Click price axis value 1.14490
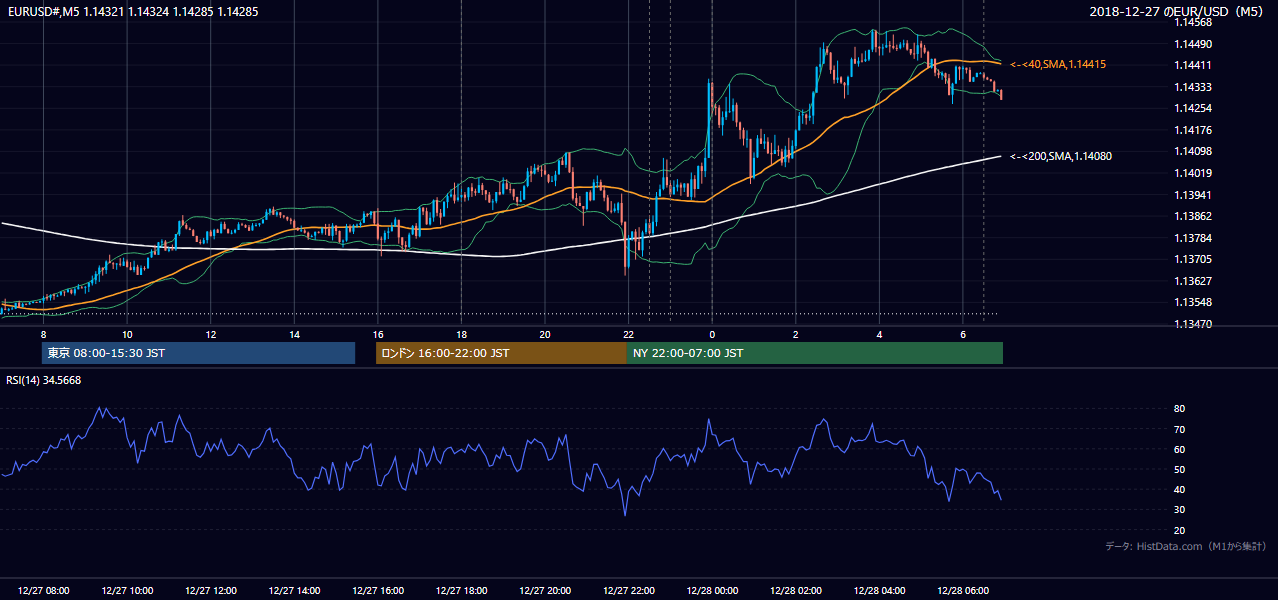This screenshot has width=1278, height=600. pos(1194,44)
